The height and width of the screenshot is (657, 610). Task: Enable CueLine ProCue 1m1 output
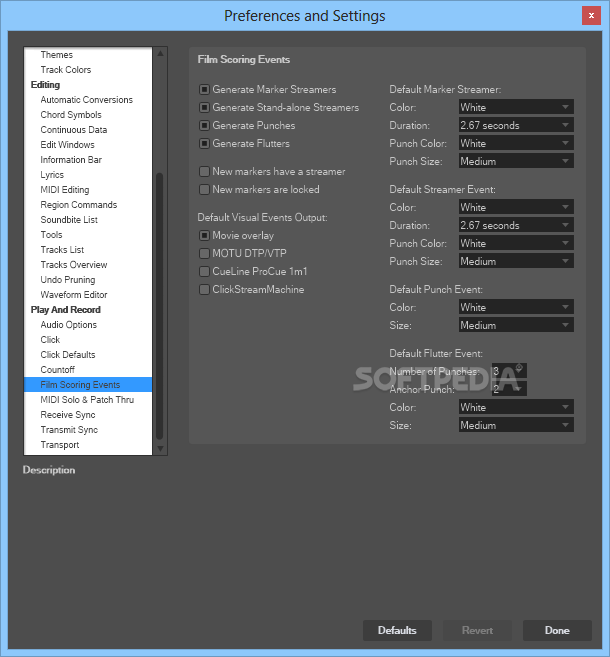coord(204,272)
